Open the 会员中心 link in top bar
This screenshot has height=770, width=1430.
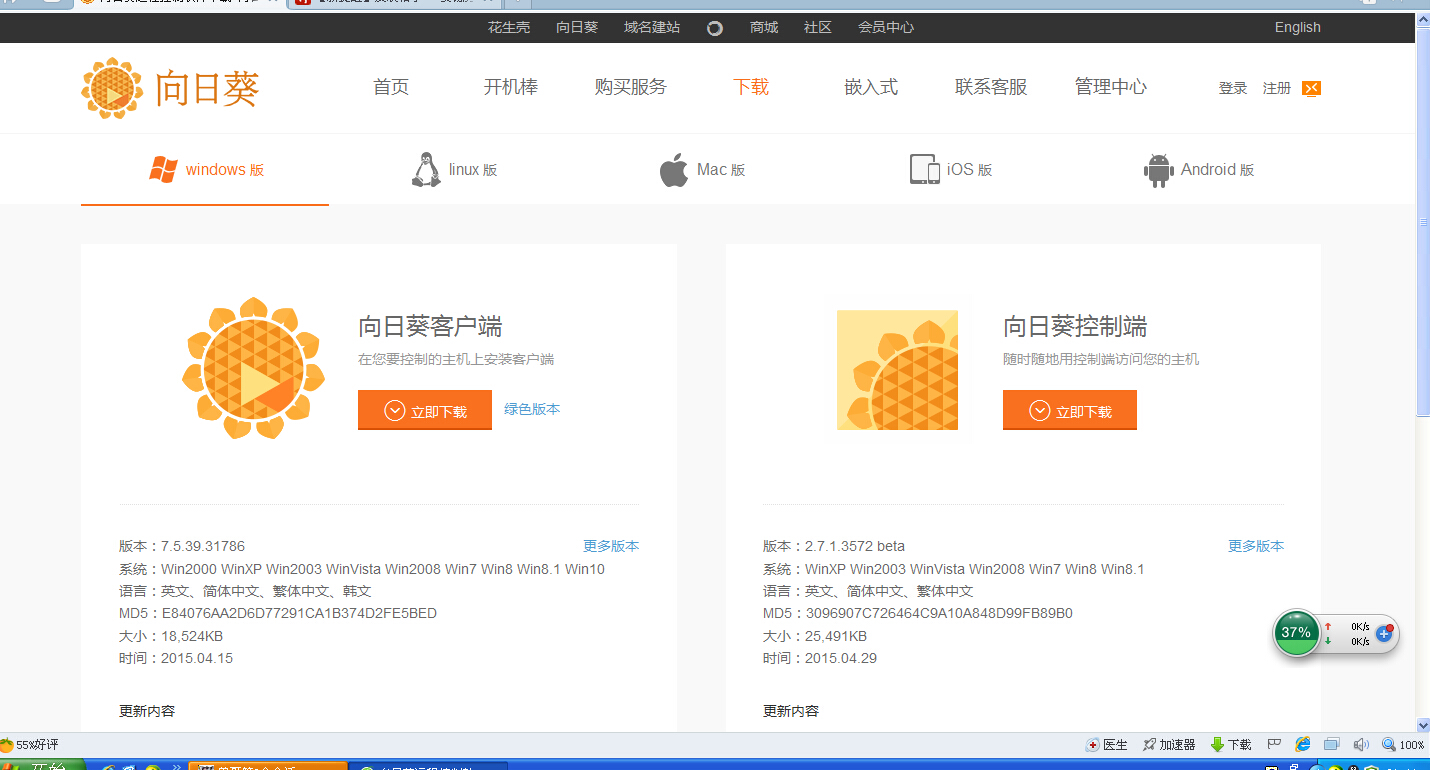pos(886,28)
